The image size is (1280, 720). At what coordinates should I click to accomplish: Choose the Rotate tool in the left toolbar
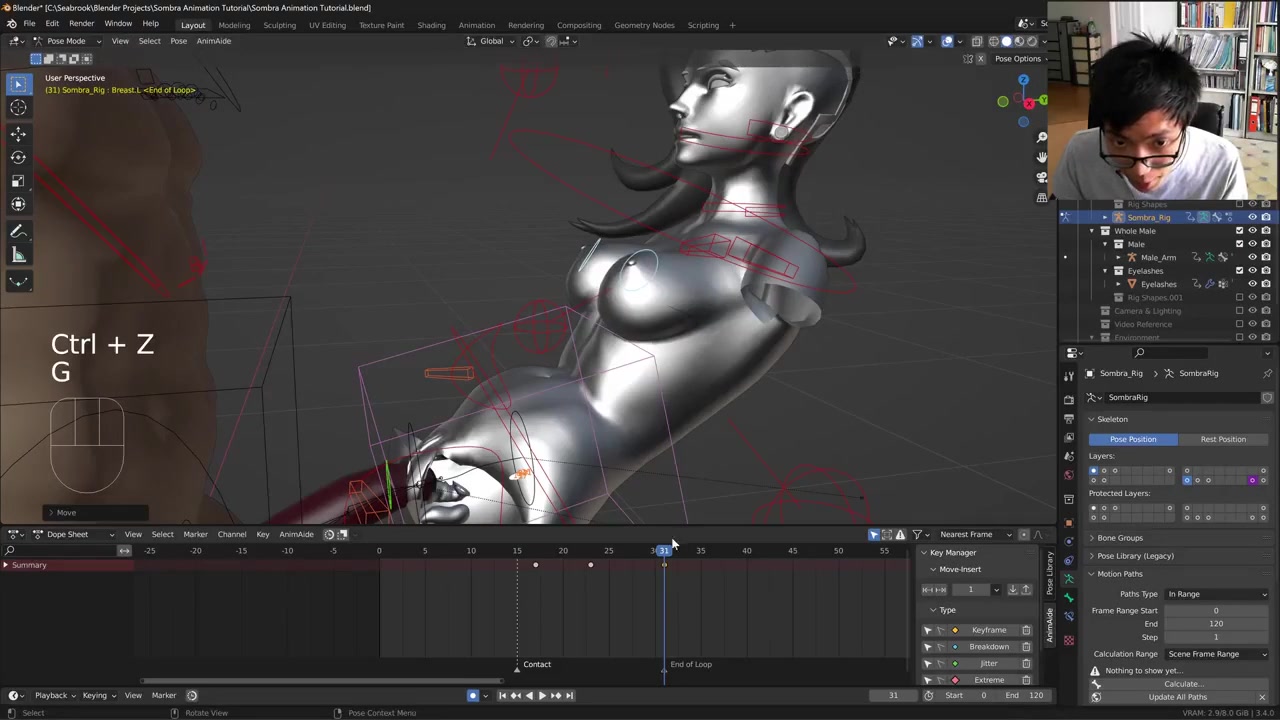tap(18, 157)
